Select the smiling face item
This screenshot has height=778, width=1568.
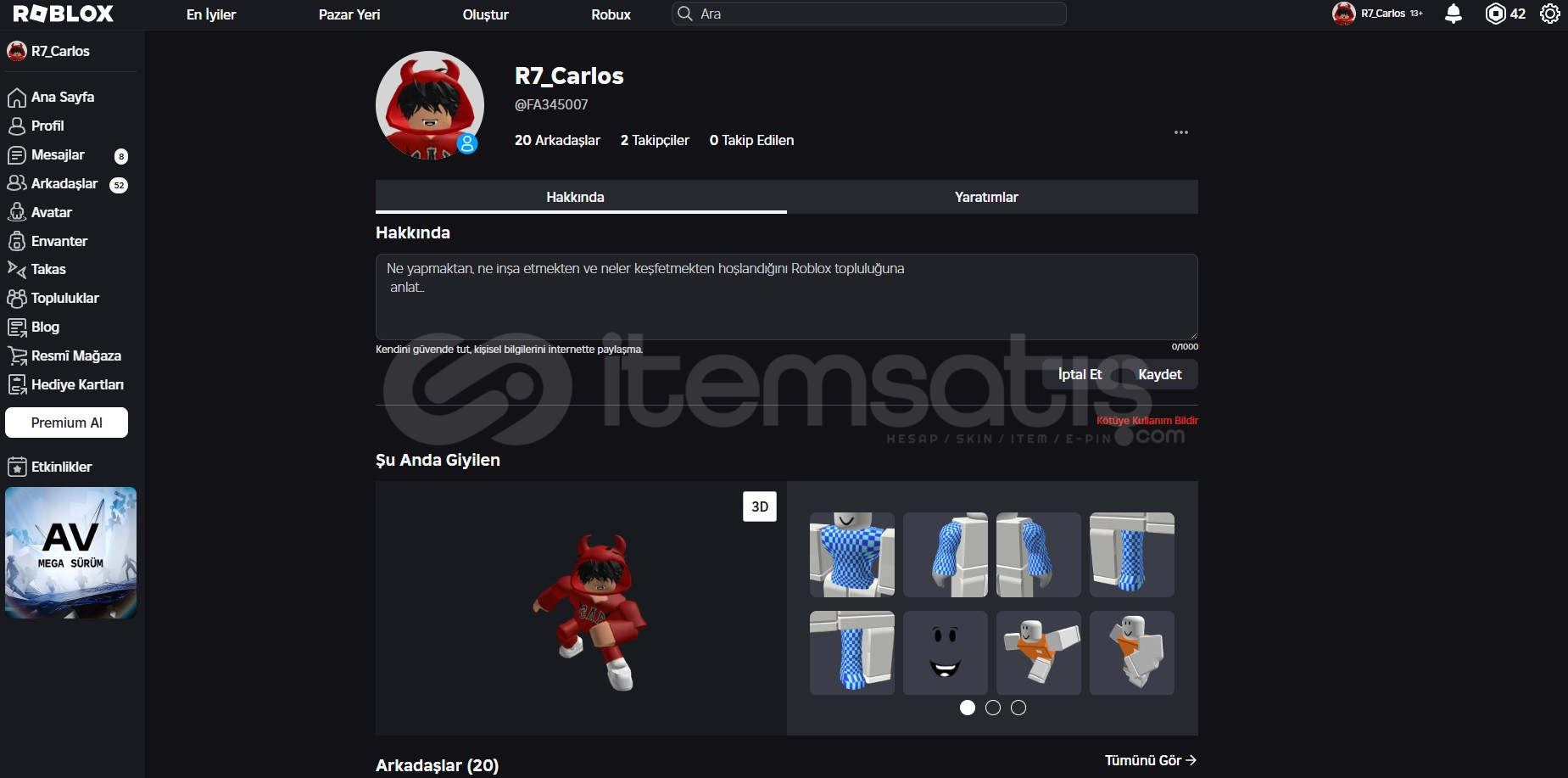click(x=946, y=653)
